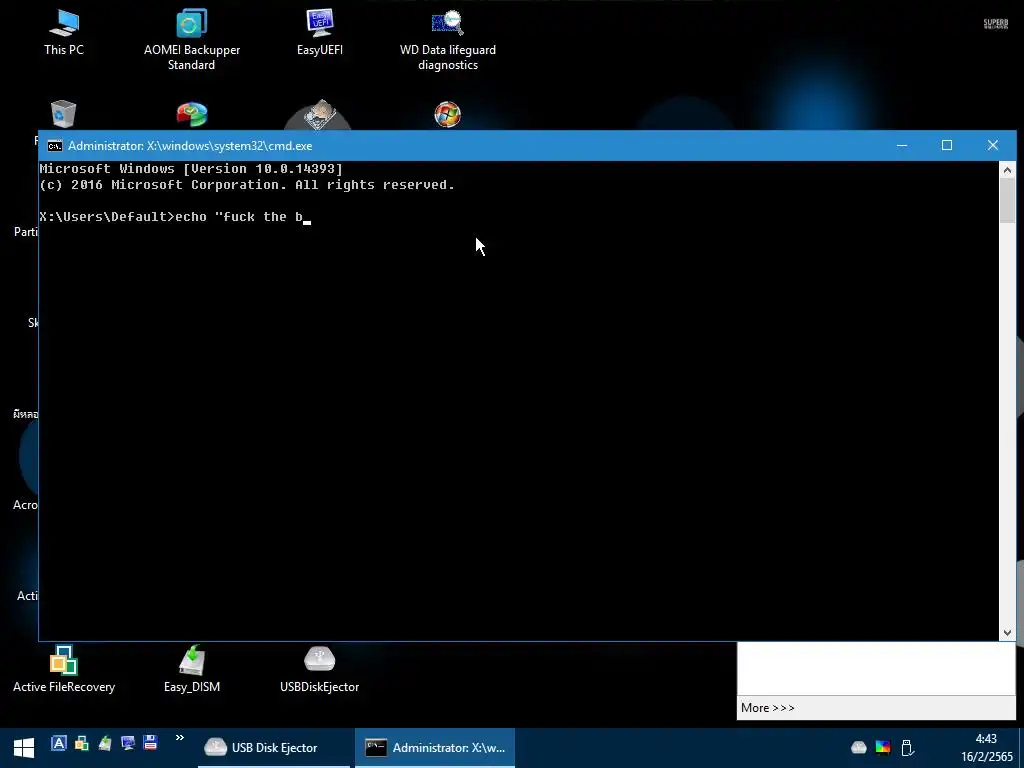Click the cmd scrollbar up arrow
The width and height of the screenshot is (1024, 768).
[1007, 170]
